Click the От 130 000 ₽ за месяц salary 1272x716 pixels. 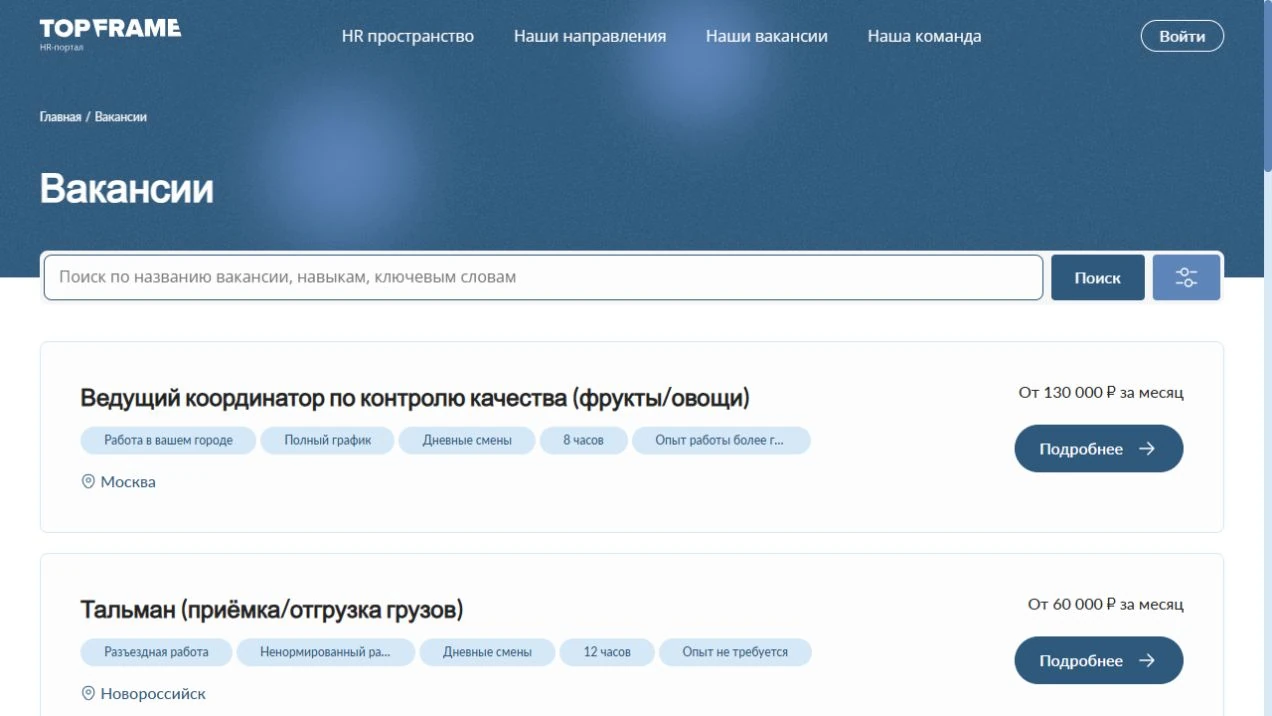click(x=1101, y=393)
